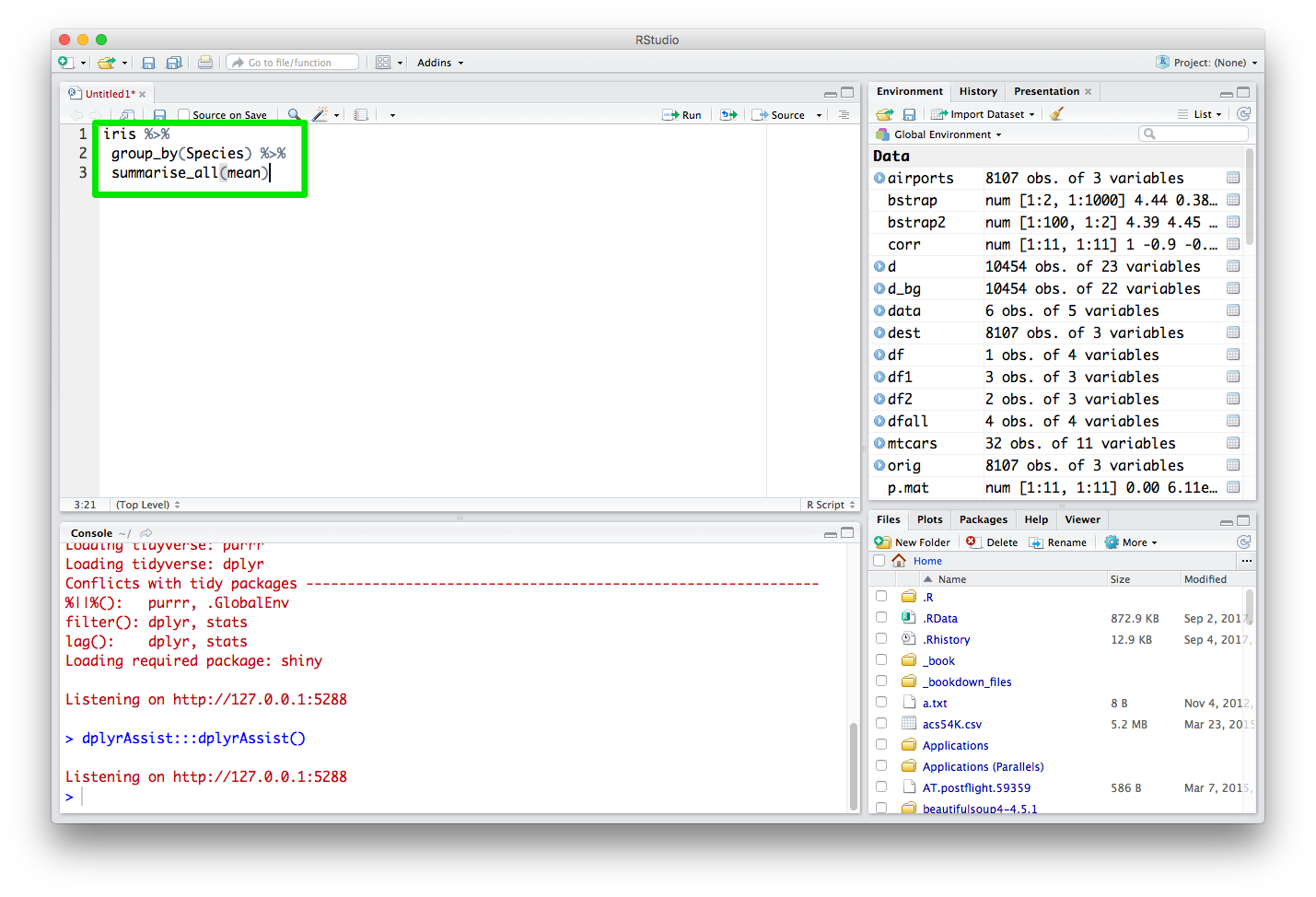Open the Import Dataset dropdown
1316x897 pixels.
(983, 114)
